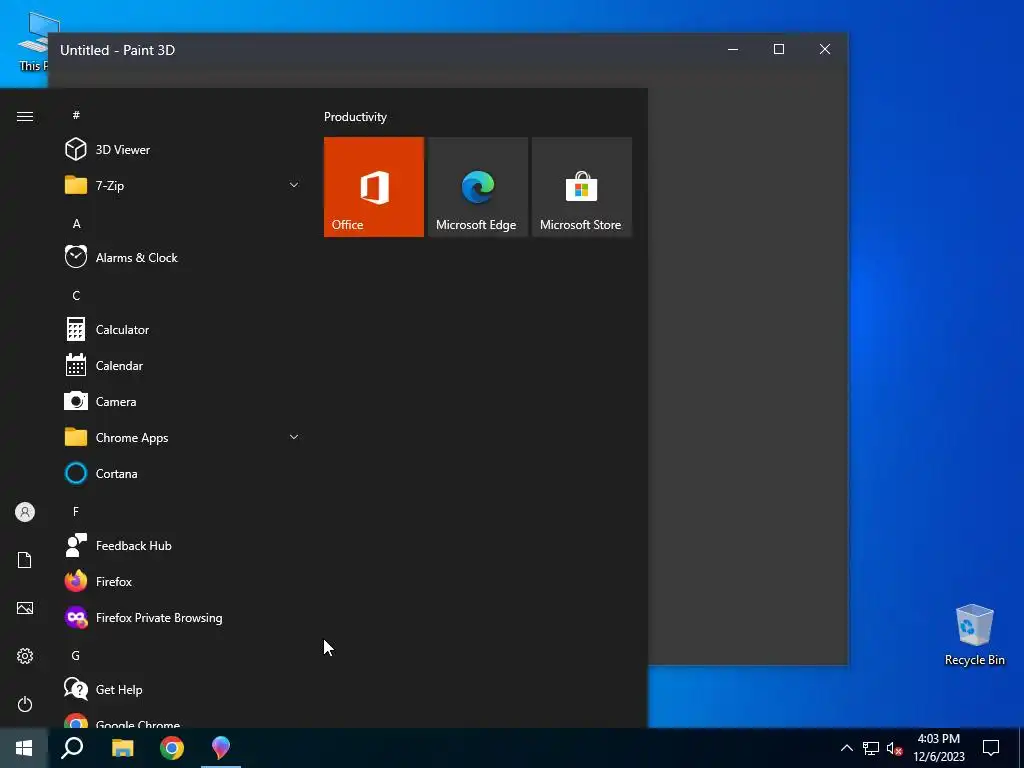This screenshot has height=768, width=1024.
Task: Click the taskbar Search icon
Action: click(x=72, y=748)
